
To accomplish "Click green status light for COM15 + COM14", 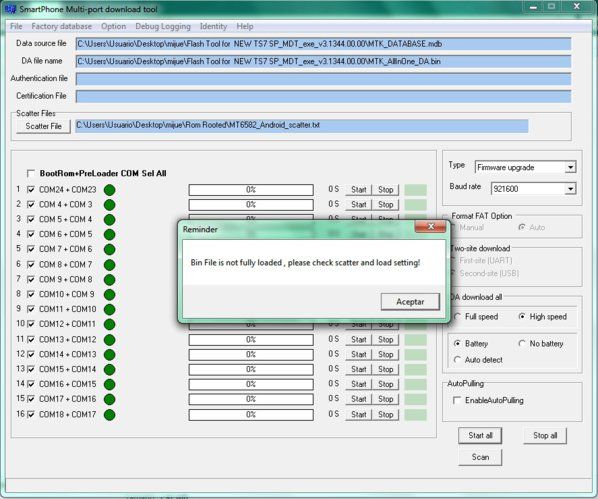I will tap(109, 370).
